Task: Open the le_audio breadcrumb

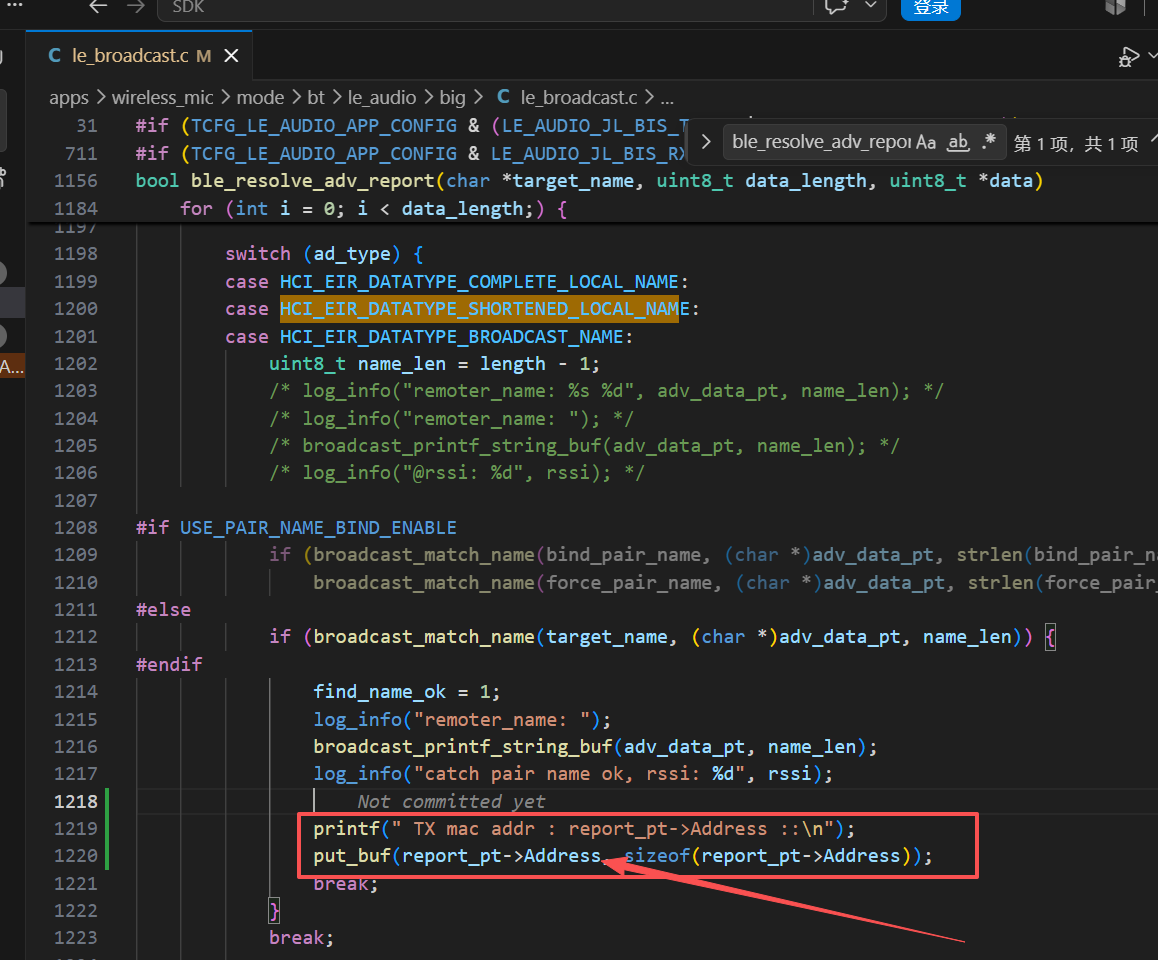Action: click(x=382, y=97)
